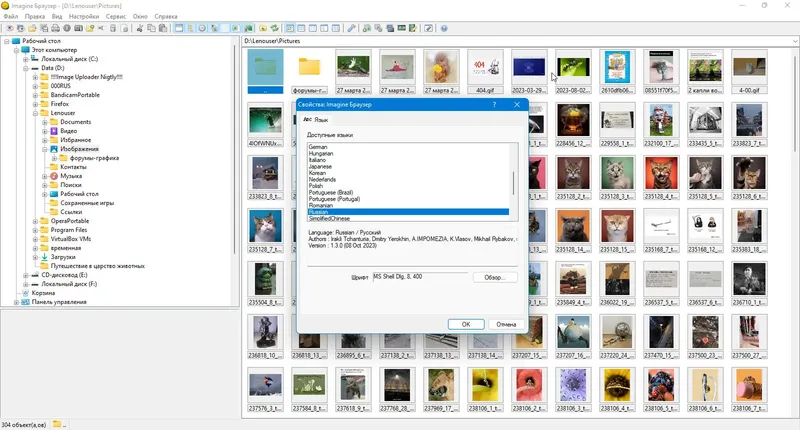Click the folder icon in status bar
800x430 pixels.
[57, 424]
